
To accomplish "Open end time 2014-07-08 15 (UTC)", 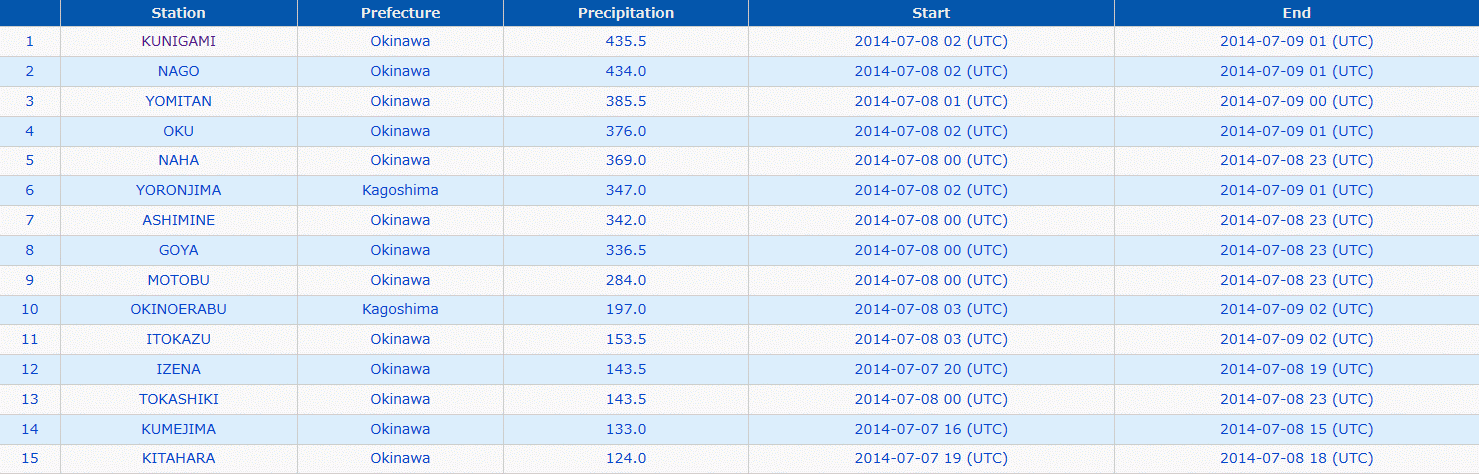I will (1296, 429).
